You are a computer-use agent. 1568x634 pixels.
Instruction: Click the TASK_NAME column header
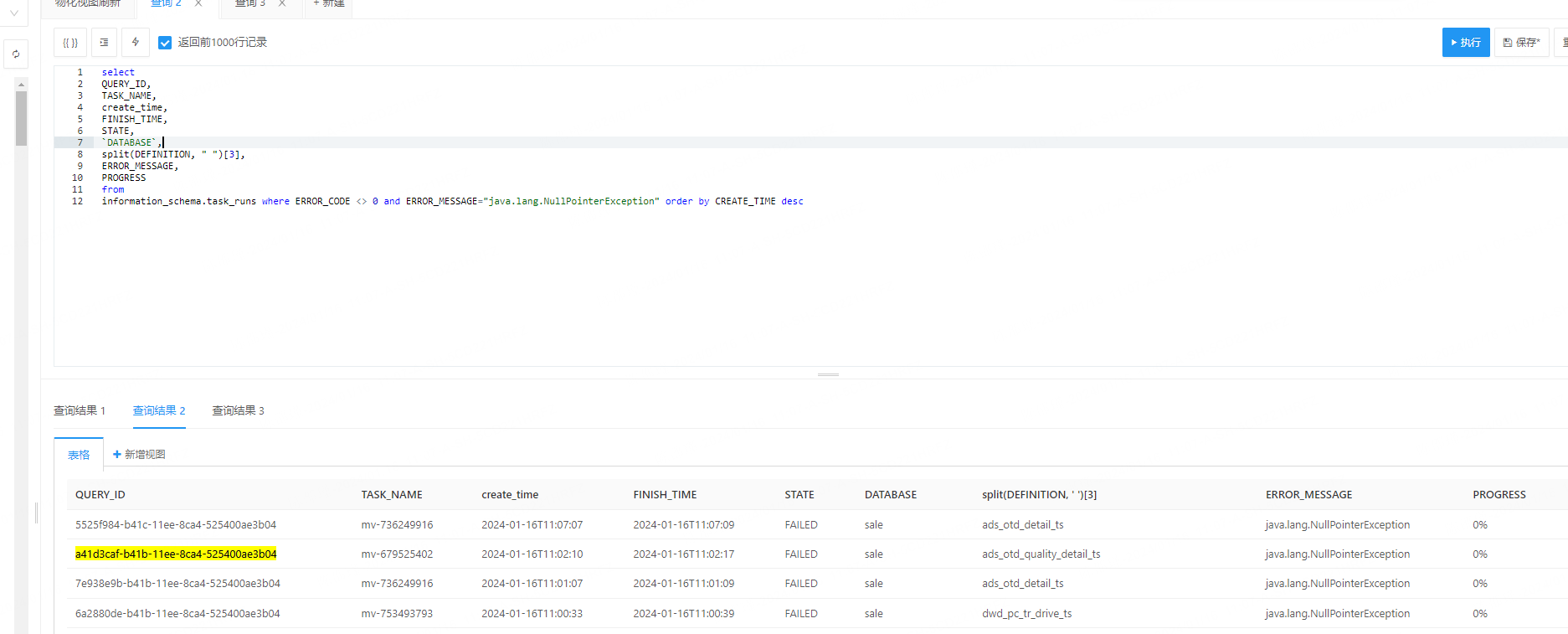(392, 495)
